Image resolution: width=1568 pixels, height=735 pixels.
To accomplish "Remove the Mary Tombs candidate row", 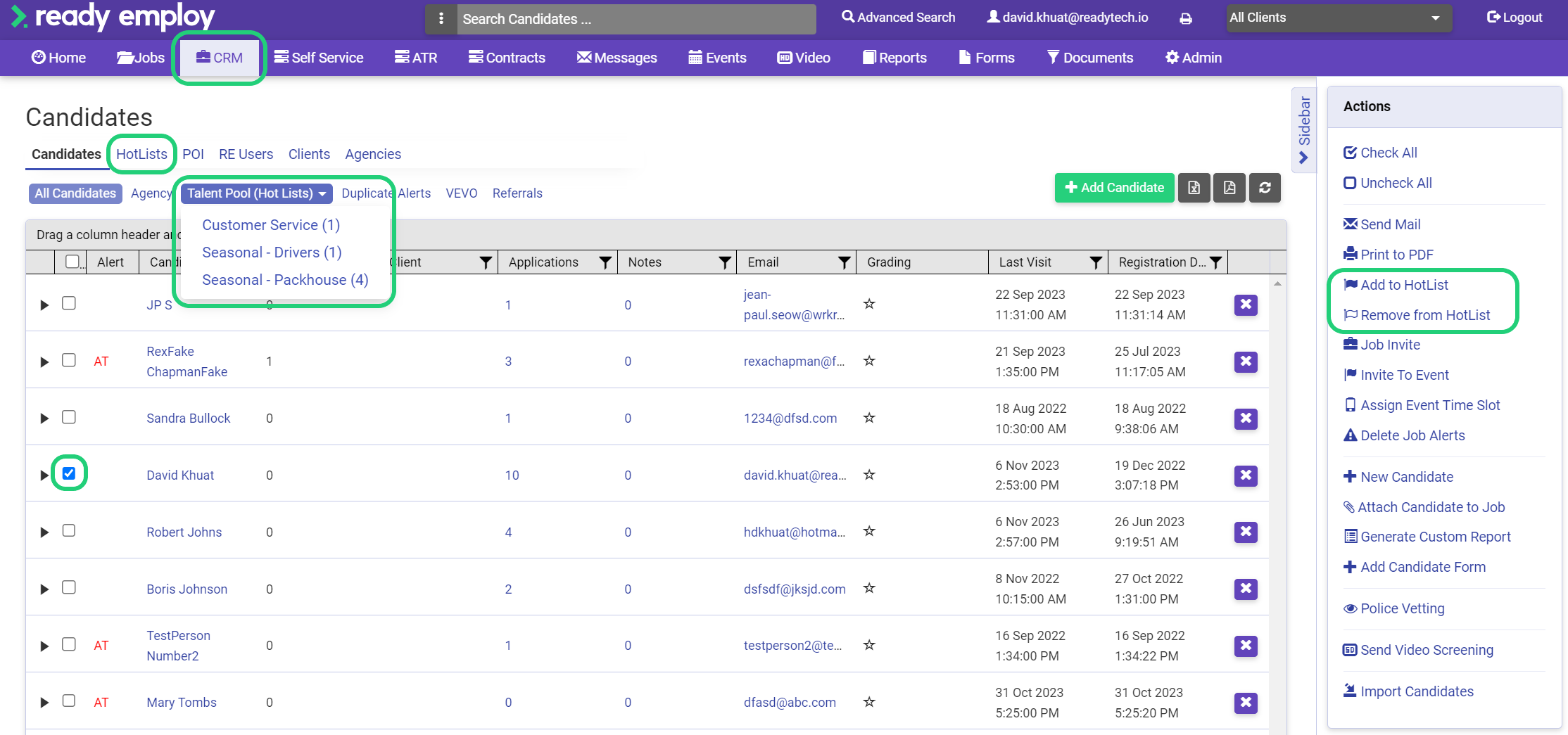I will tap(1246, 703).
